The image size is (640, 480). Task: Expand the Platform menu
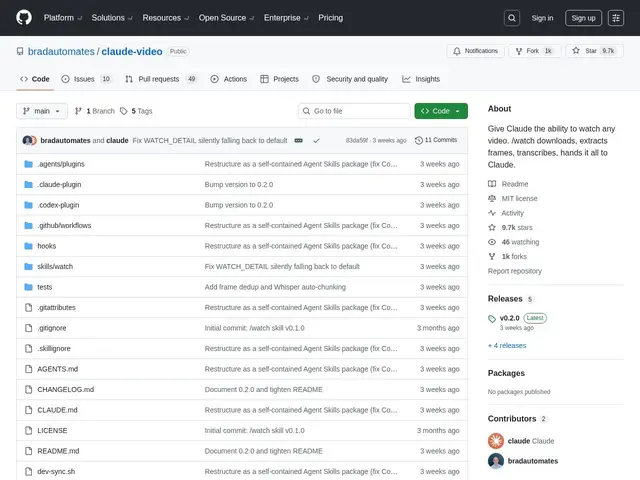click(x=63, y=18)
